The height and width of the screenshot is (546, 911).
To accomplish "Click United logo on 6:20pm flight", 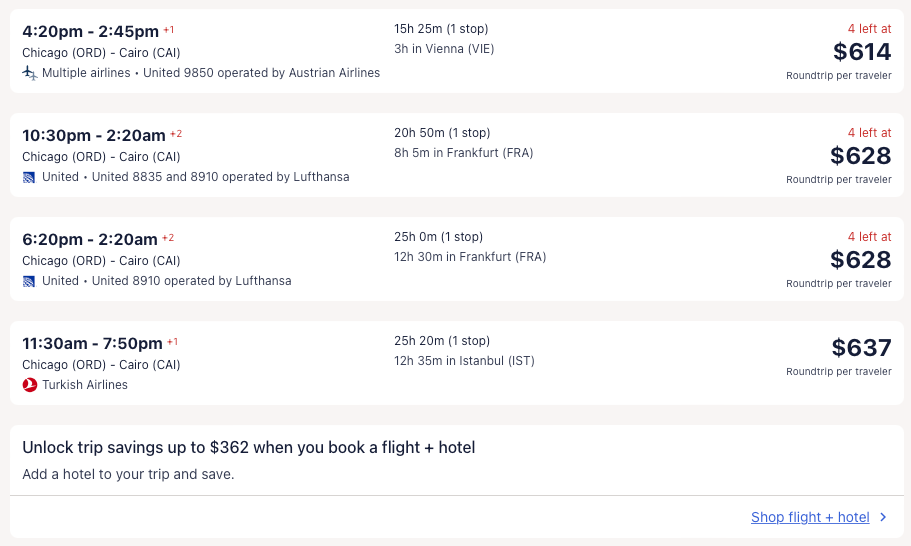I will point(29,281).
